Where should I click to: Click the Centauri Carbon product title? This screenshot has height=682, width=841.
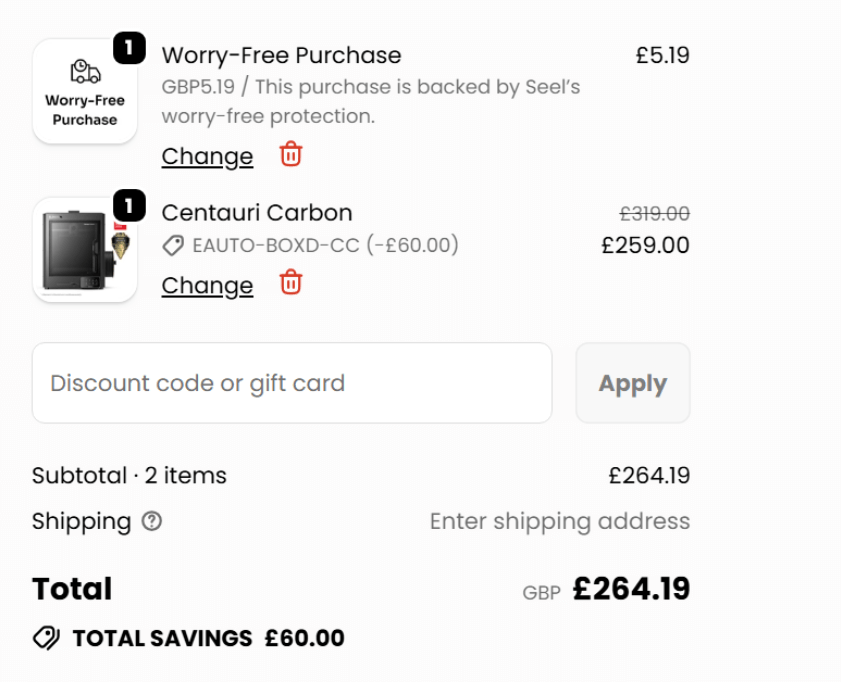(x=256, y=212)
